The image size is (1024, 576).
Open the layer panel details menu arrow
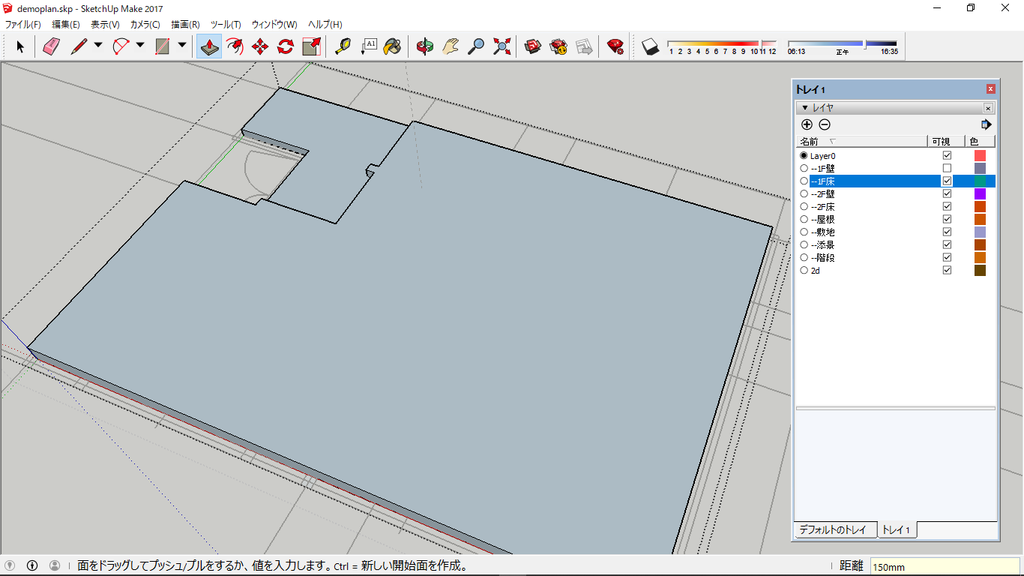tap(986, 125)
